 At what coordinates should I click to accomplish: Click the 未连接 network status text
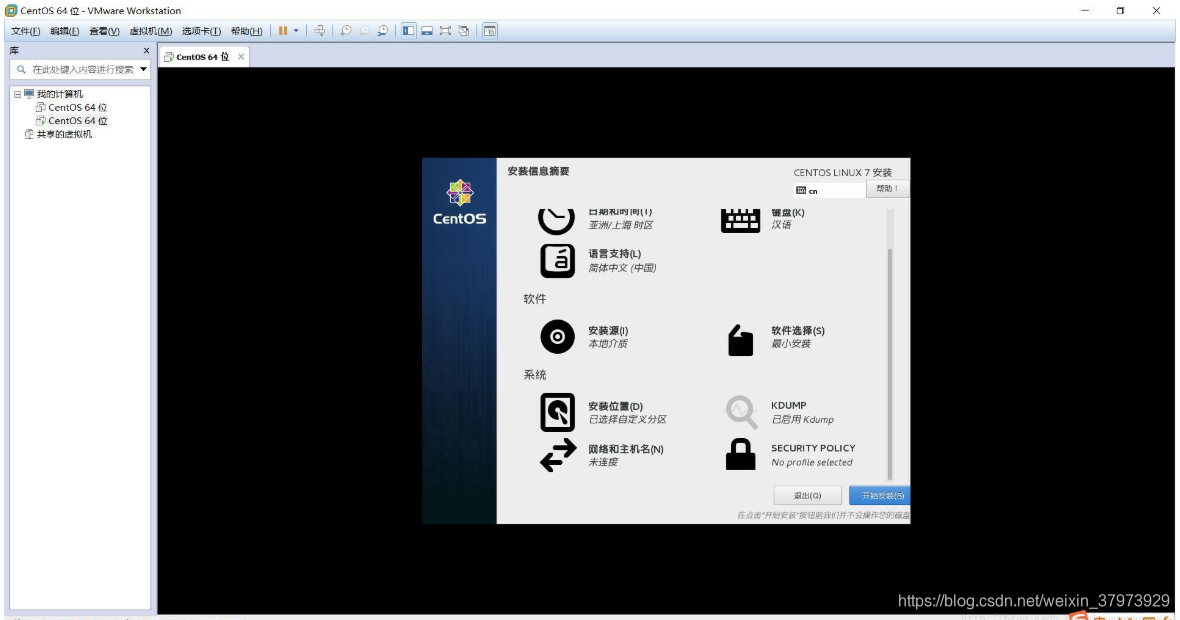[x=603, y=462]
